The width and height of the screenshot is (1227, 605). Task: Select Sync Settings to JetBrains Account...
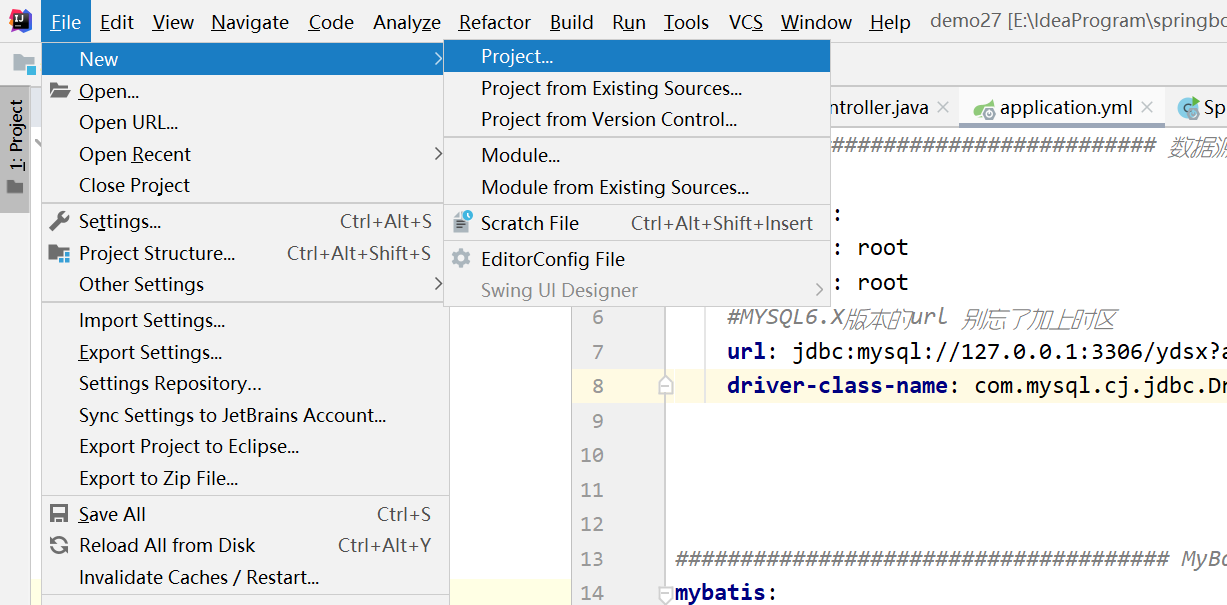point(245,415)
